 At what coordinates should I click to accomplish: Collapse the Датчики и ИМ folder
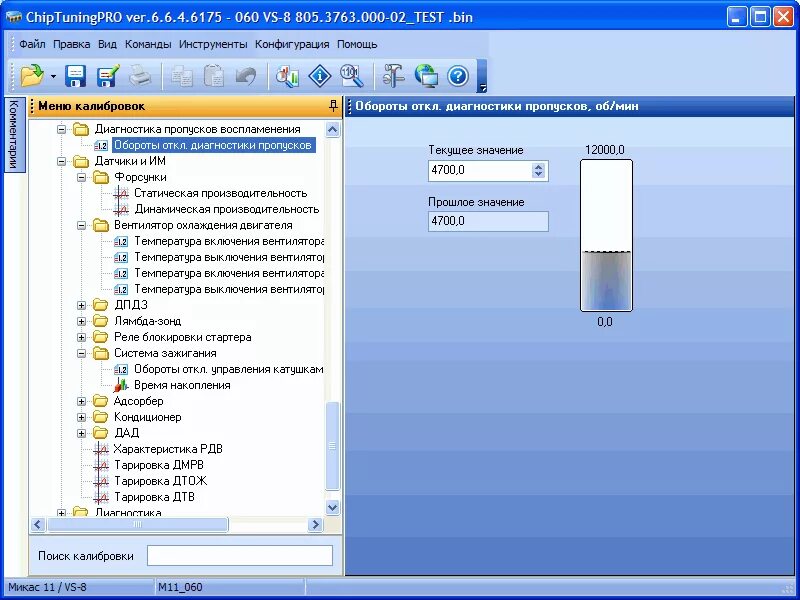click(62, 161)
